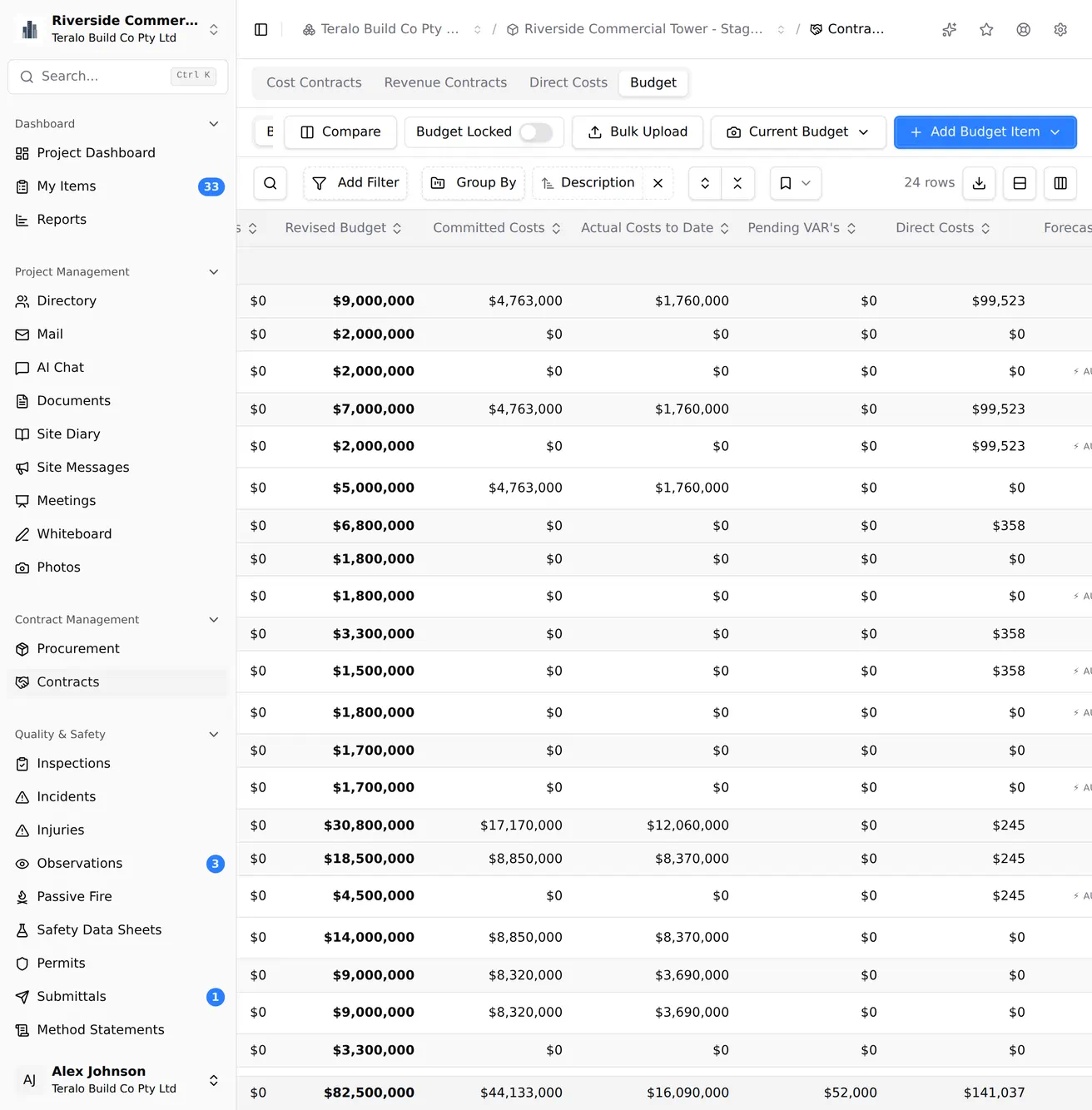Open My Items in sidebar
This screenshot has width=1092, height=1110.
pyautogui.click(x=117, y=186)
